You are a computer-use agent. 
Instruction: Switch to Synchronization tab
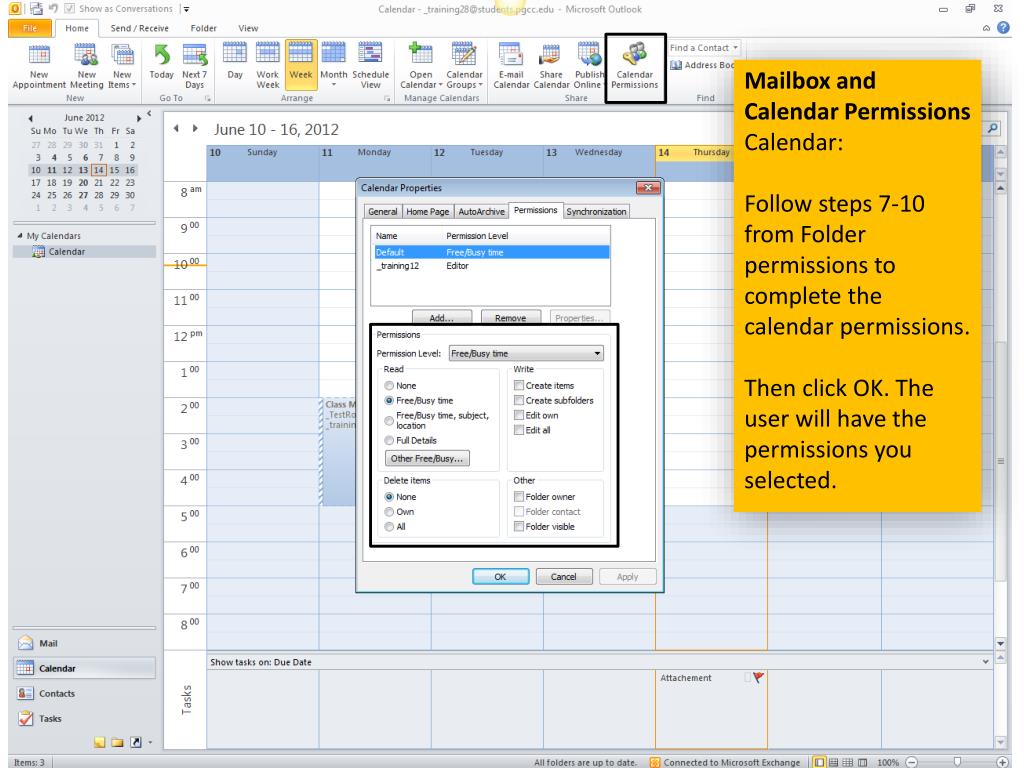click(596, 212)
